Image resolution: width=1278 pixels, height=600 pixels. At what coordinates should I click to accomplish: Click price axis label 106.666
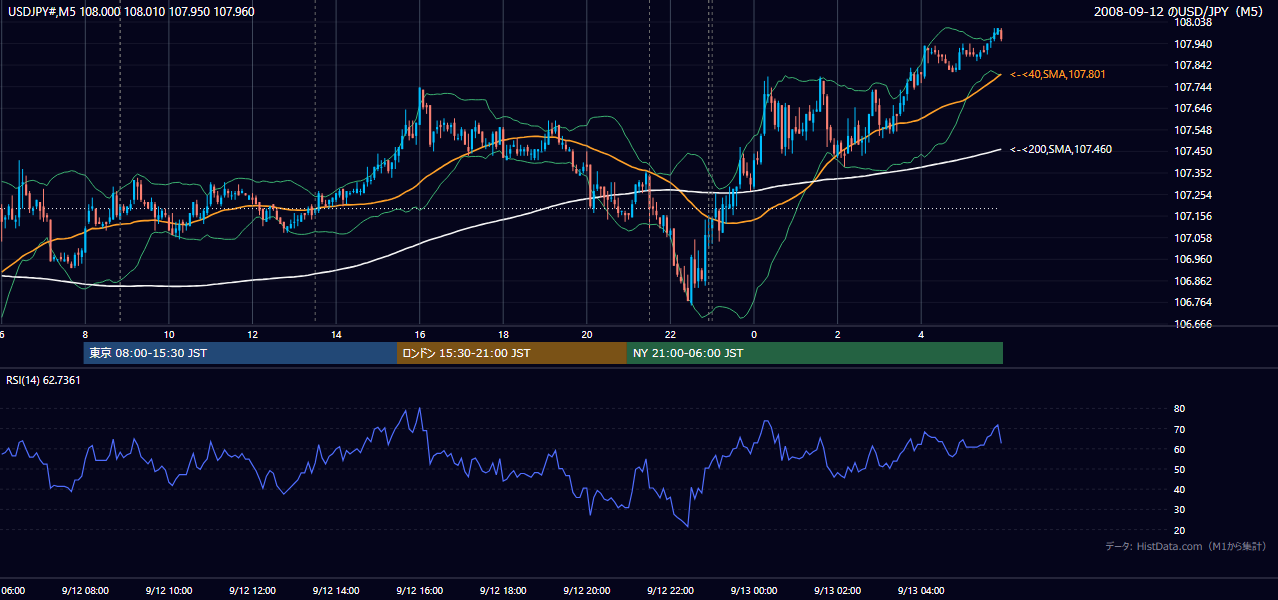[1194, 324]
